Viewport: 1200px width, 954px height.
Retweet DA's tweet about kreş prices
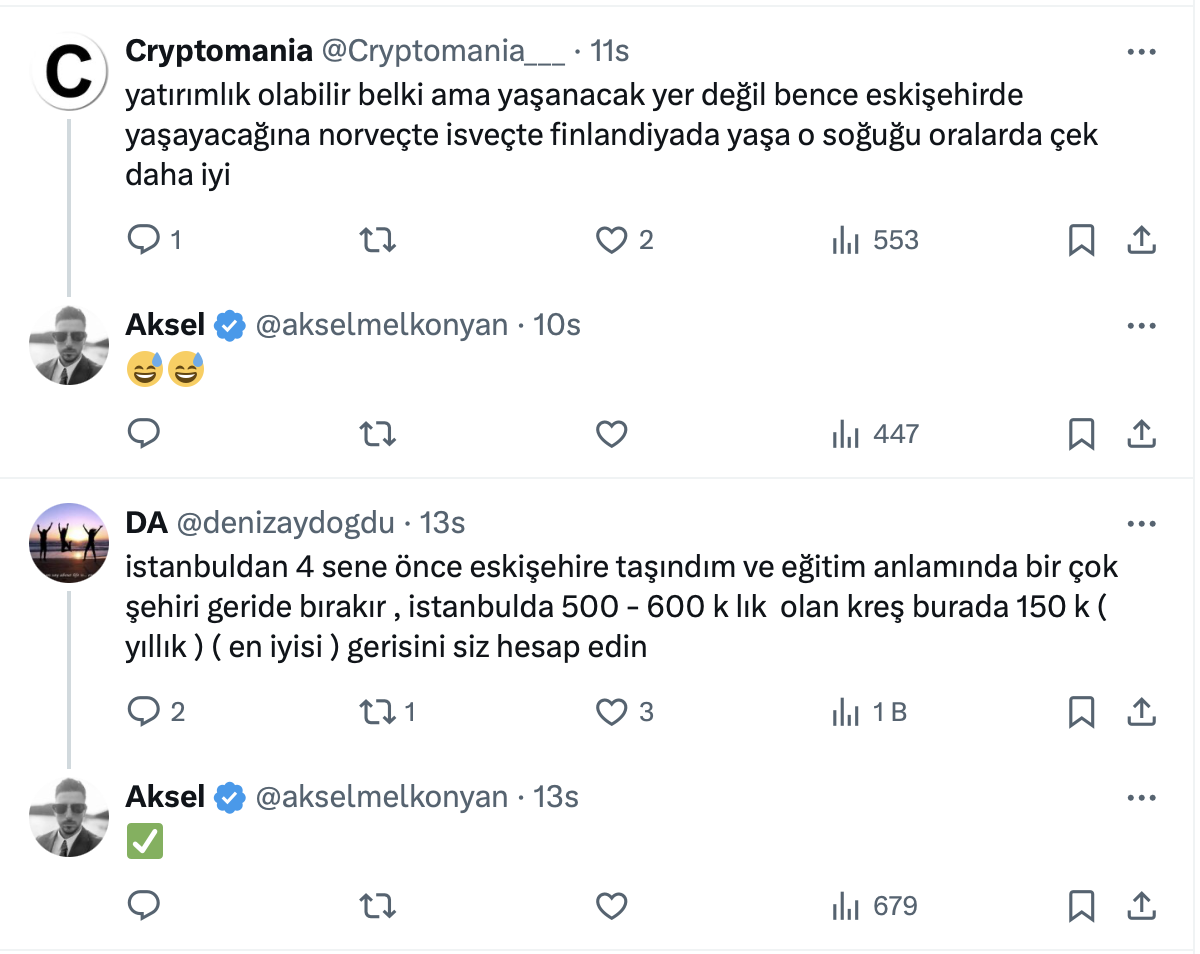tap(378, 712)
